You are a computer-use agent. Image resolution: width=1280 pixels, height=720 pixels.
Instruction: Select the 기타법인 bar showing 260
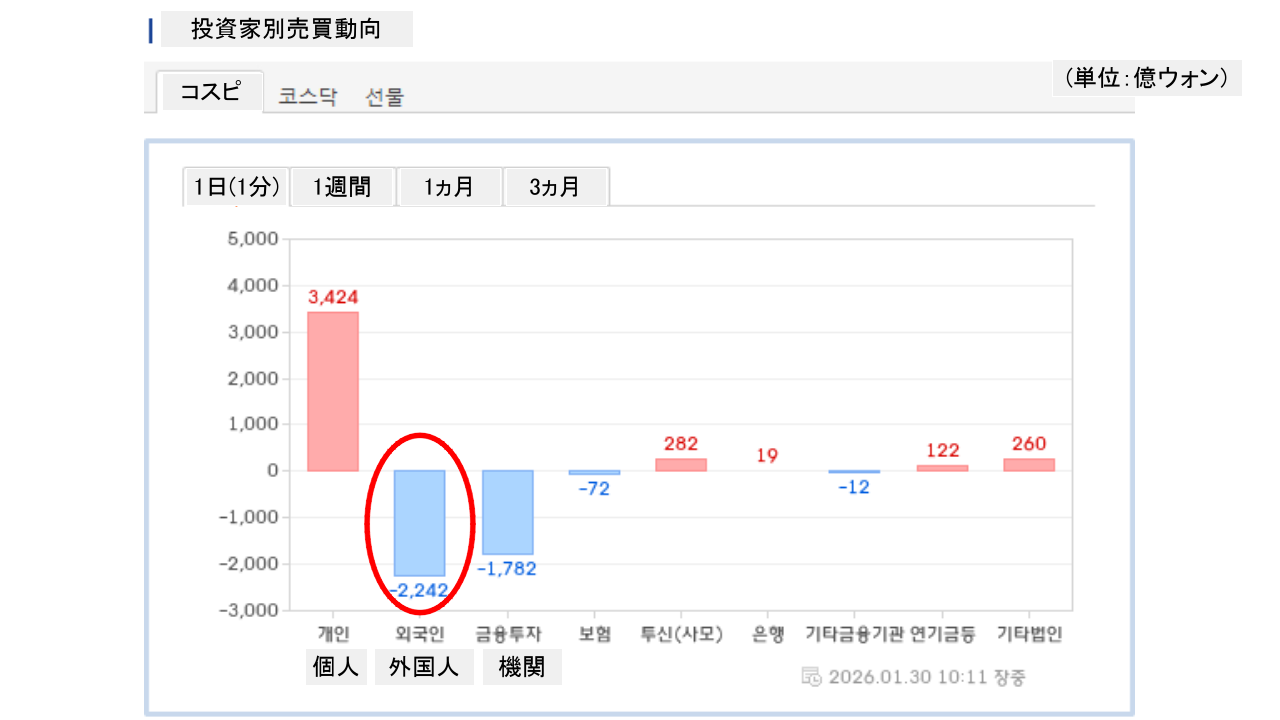[1029, 464]
